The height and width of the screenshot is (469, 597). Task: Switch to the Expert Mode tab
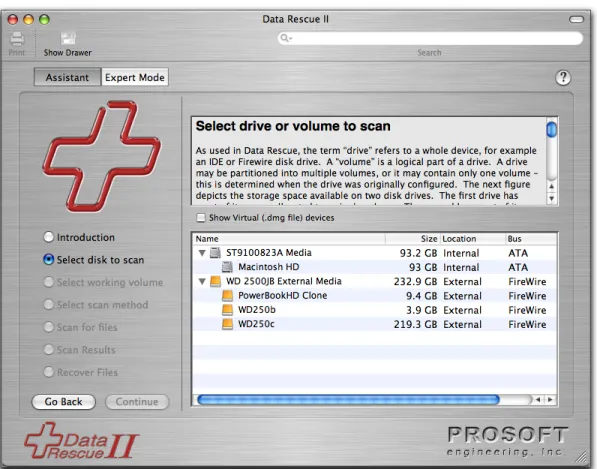click(135, 77)
